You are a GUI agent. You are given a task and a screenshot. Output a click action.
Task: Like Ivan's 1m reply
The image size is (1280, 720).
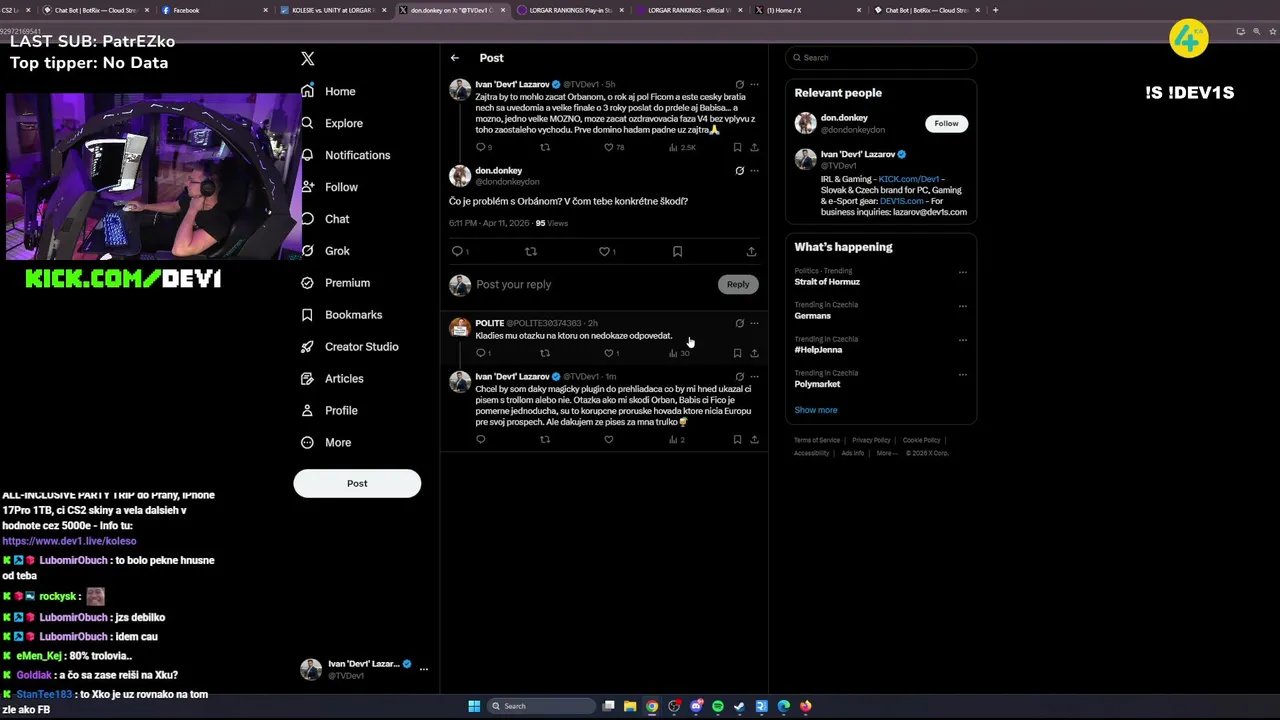[608, 439]
